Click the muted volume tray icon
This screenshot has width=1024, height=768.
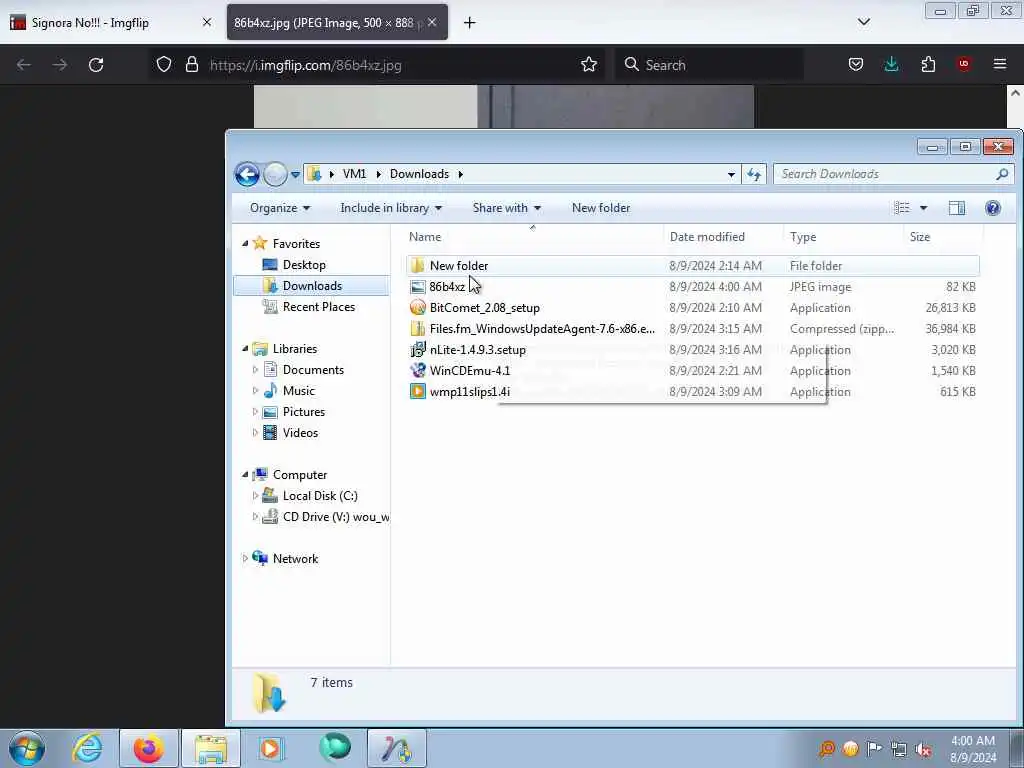click(923, 749)
